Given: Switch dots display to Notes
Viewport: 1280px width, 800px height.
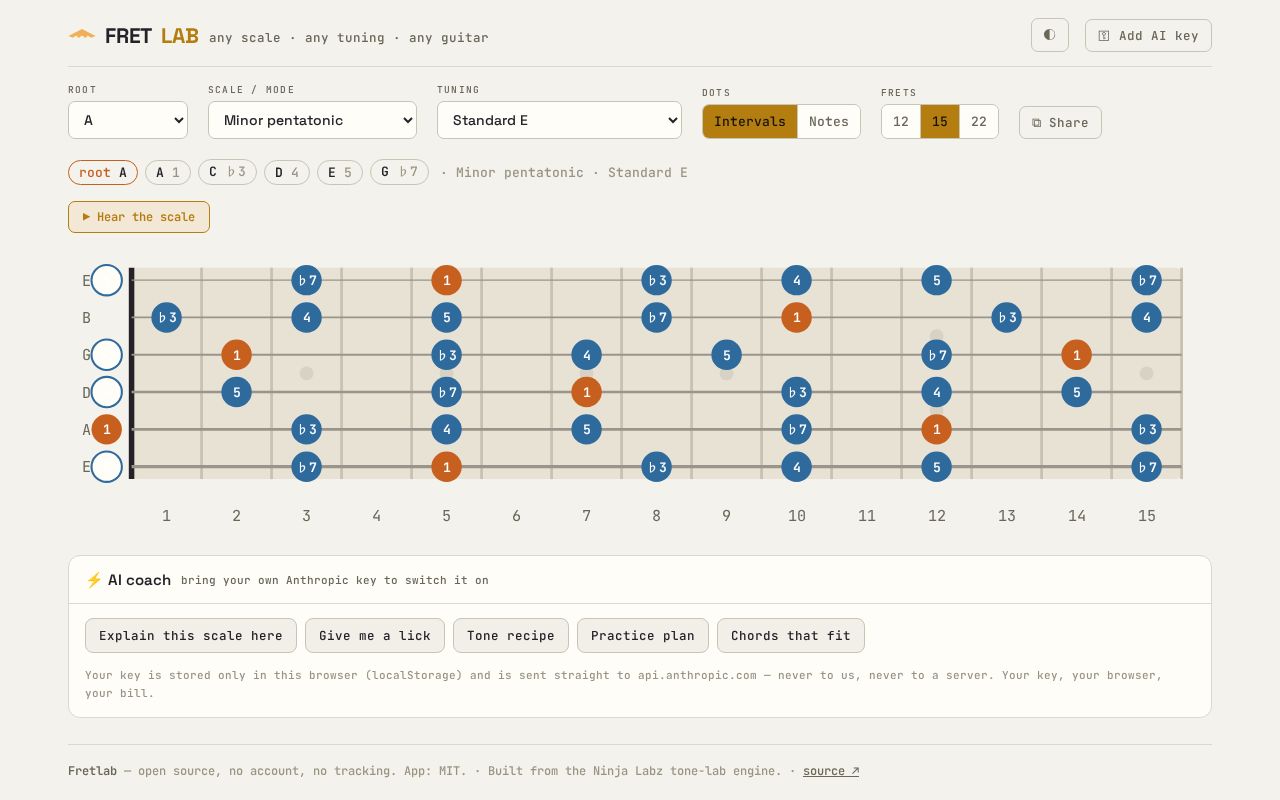Looking at the screenshot, I should [829, 122].
